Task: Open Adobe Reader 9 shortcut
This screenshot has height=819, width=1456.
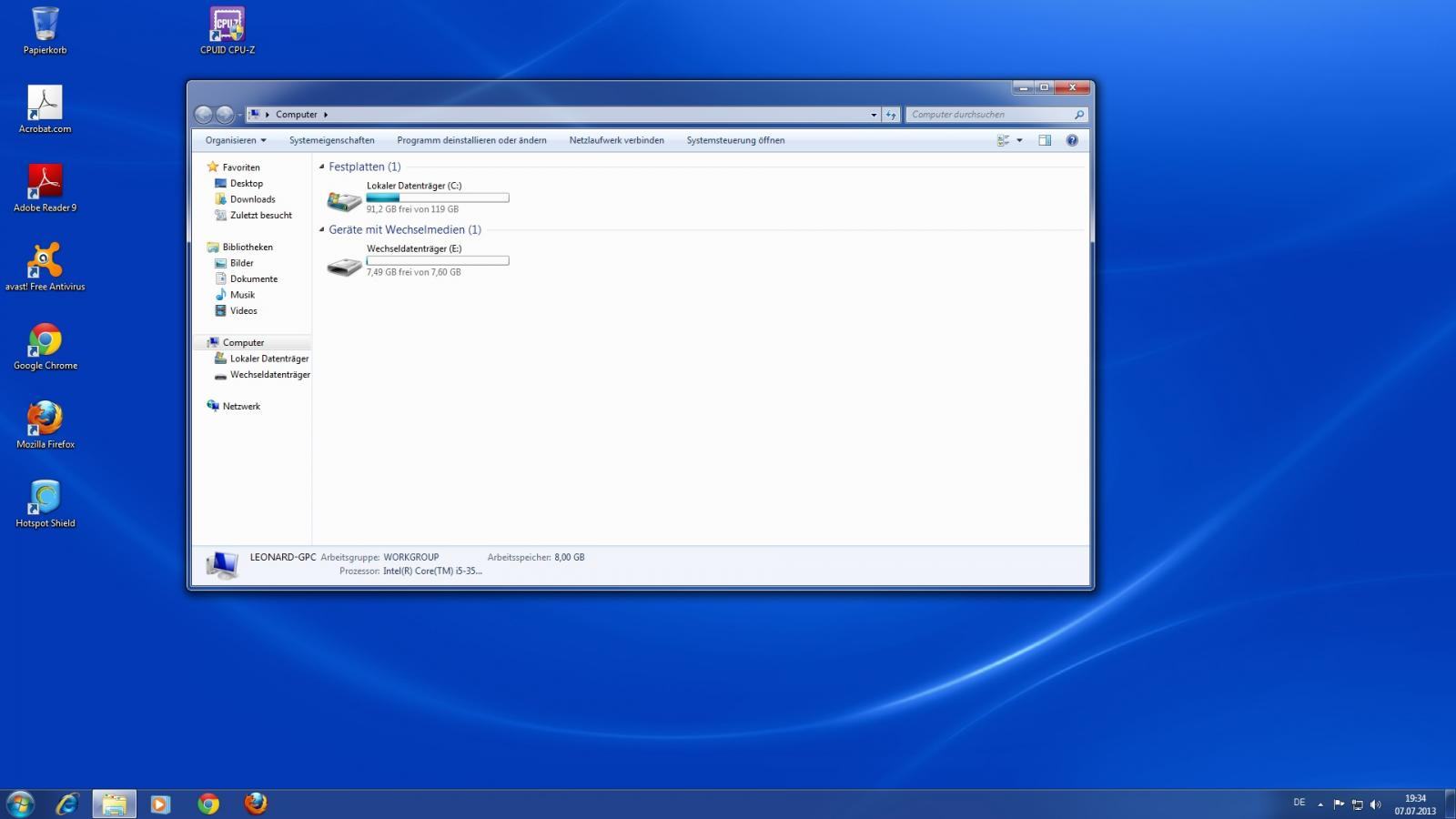Action: coord(45,188)
